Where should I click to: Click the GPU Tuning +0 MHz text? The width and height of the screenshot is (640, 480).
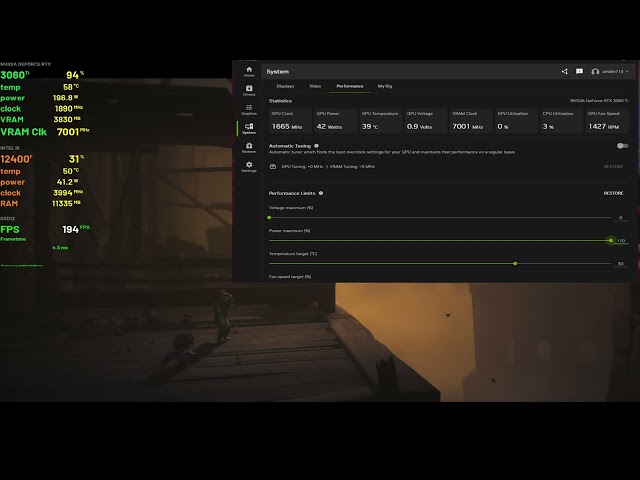pyautogui.click(x=302, y=167)
